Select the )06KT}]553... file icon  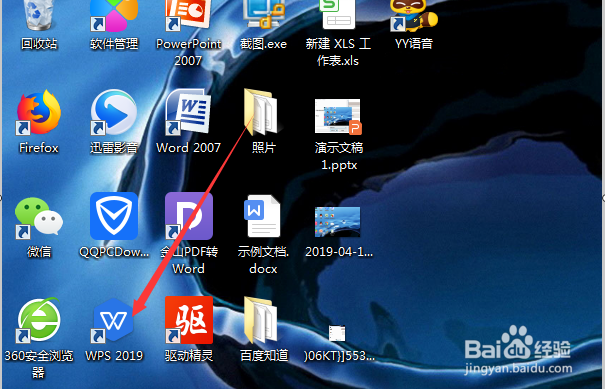tap(337, 333)
